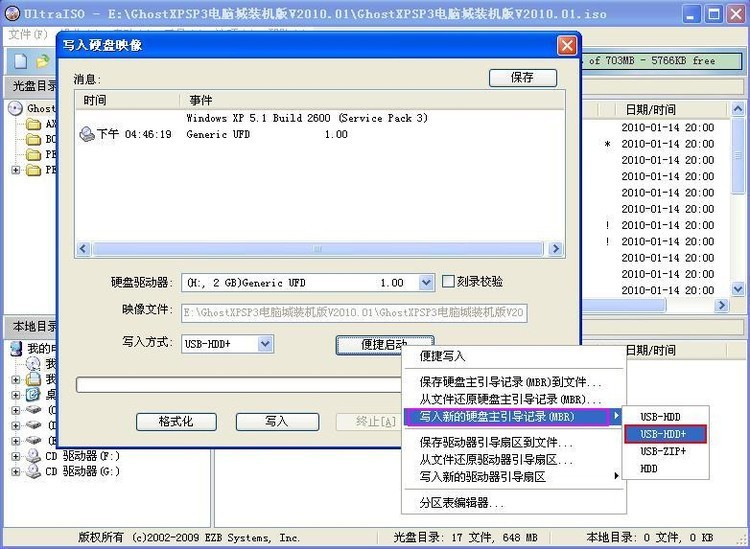Screen dimensions: 750x549
Task: Click the 写入 button
Action: point(277,421)
